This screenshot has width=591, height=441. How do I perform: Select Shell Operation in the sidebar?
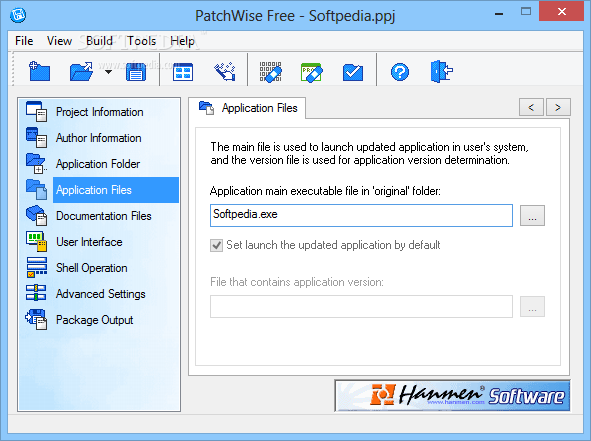(x=92, y=268)
